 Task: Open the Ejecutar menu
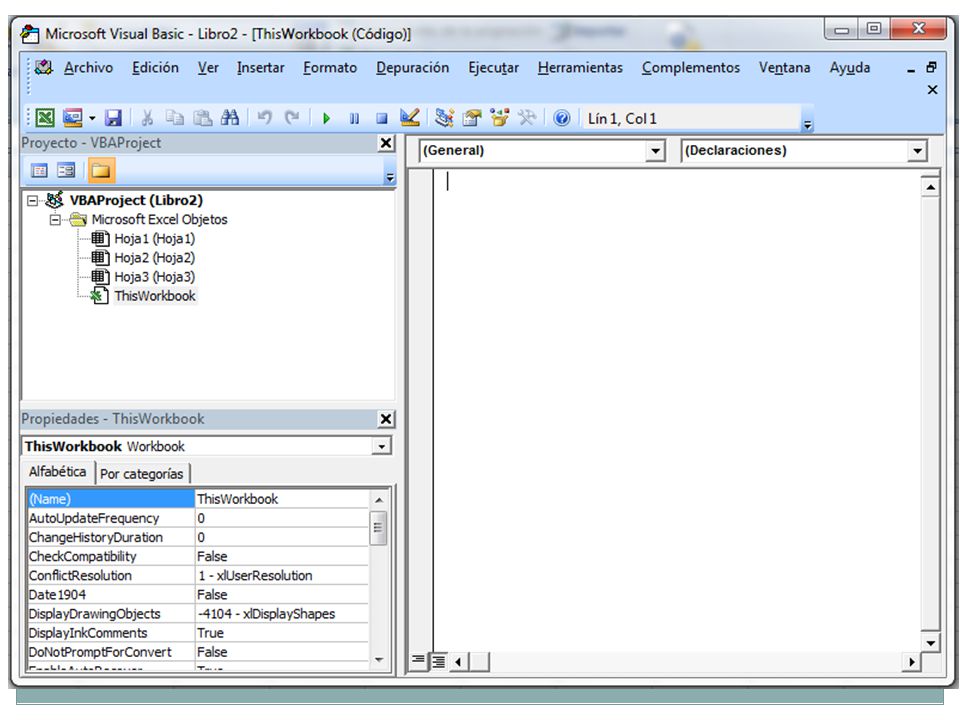493,67
